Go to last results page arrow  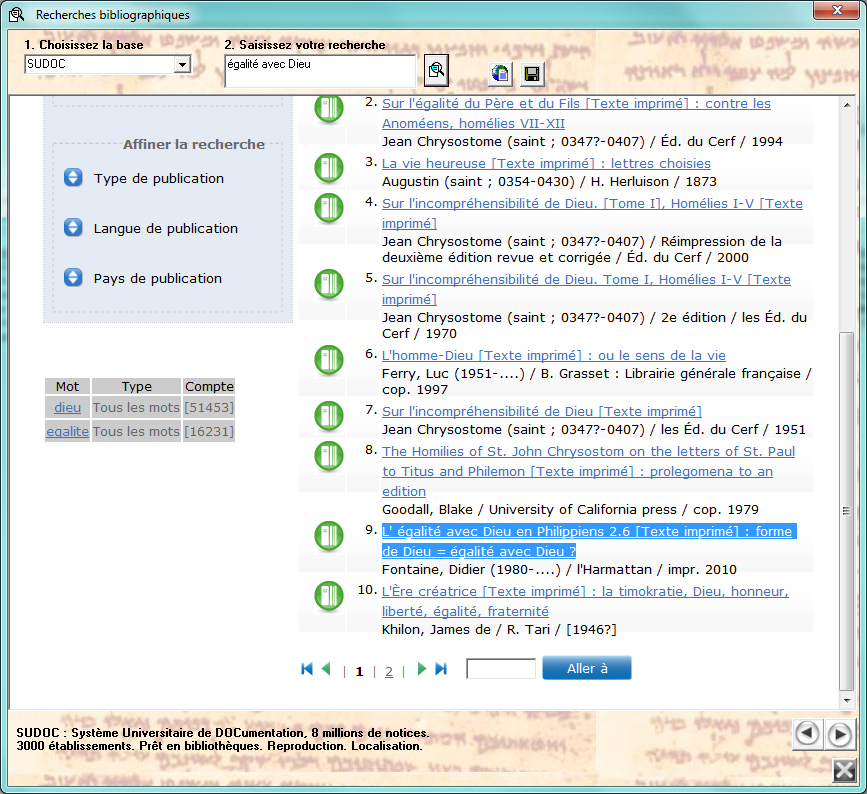[441, 669]
